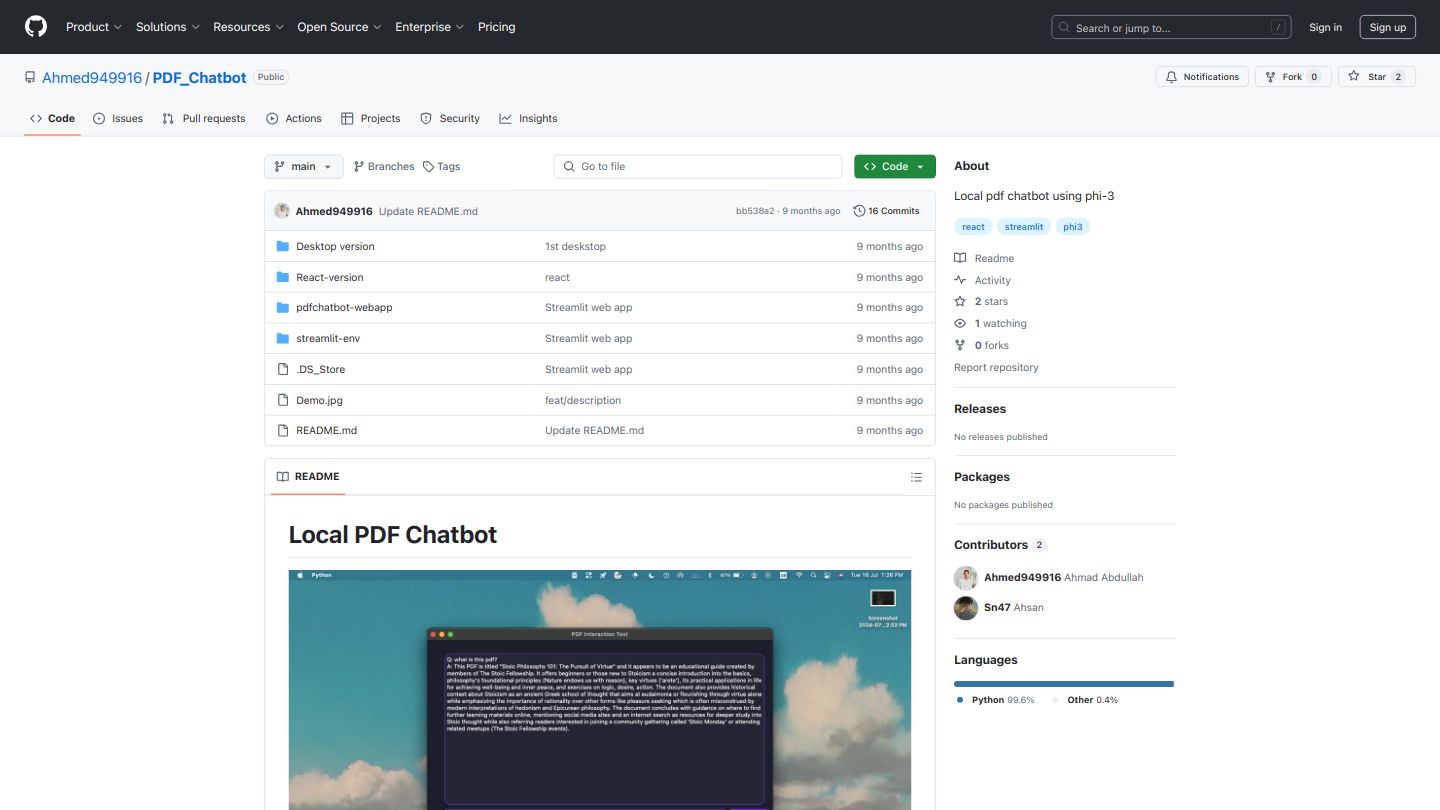Select the streamlit topic tag
Image resolution: width=1440 pixels, height=810 pixels.
pyautogui.click(x=1023, y=227)
